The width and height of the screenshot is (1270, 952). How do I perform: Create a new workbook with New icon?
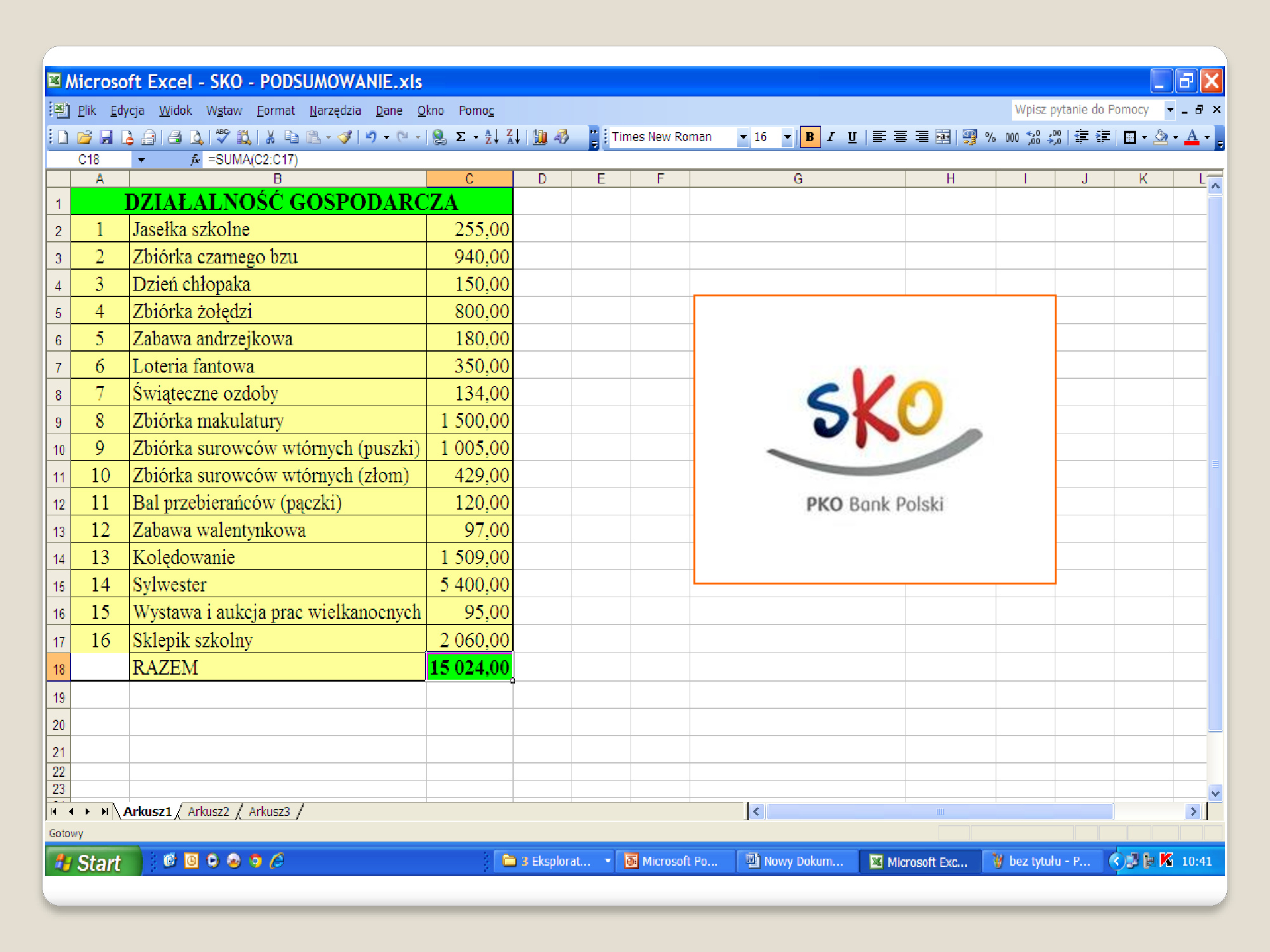pyautogui.click(x=63, y=137)
